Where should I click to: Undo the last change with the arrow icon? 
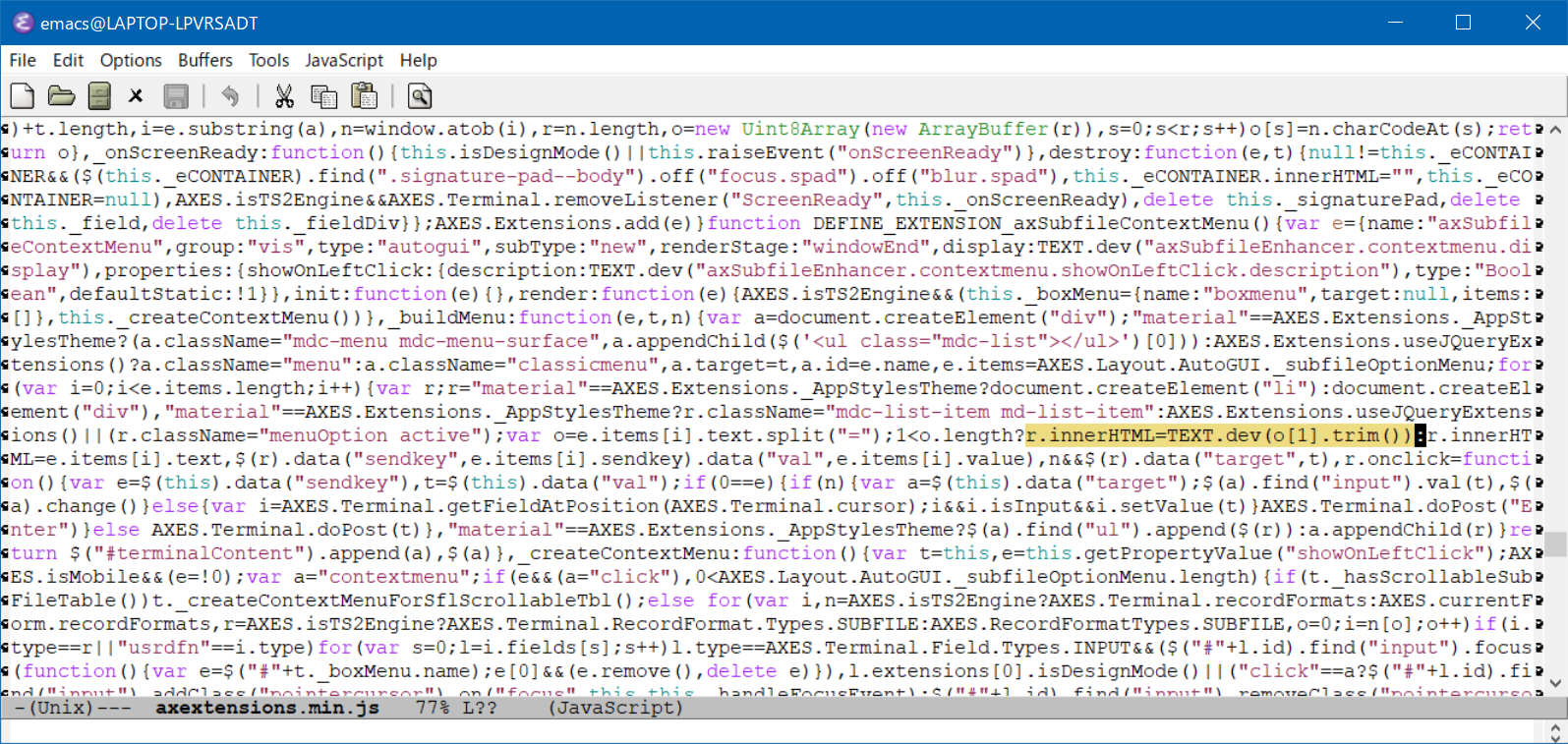pos(230,96)
